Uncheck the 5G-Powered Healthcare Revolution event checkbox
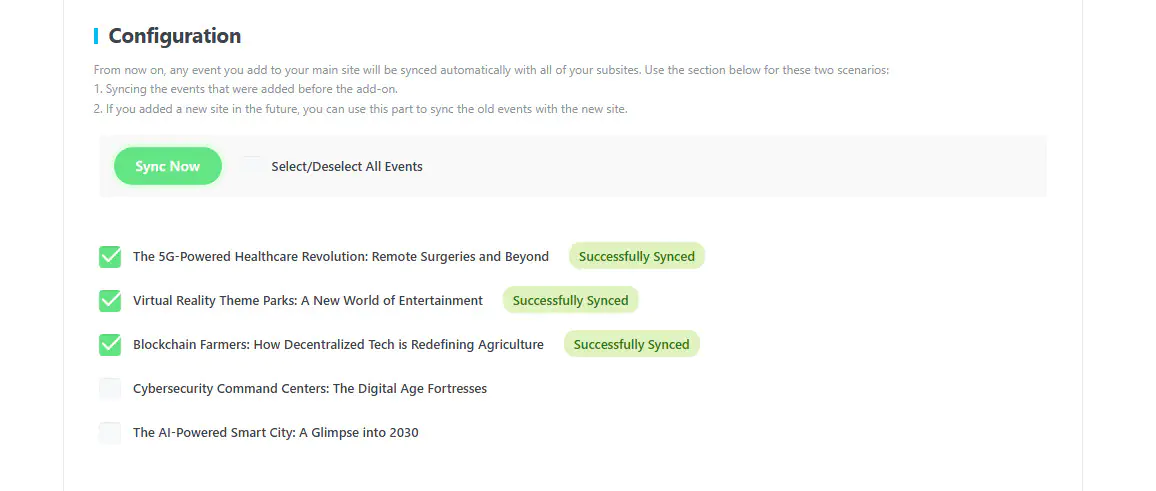1156x491 pixels. point(110,257)
